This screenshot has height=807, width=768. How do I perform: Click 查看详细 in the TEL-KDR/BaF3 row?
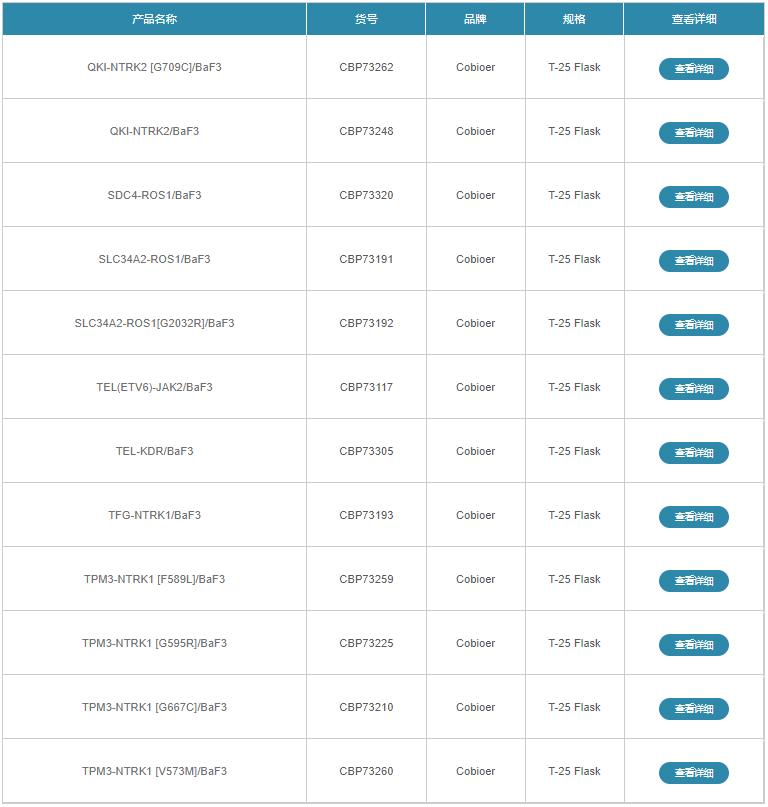click(693, 453)
